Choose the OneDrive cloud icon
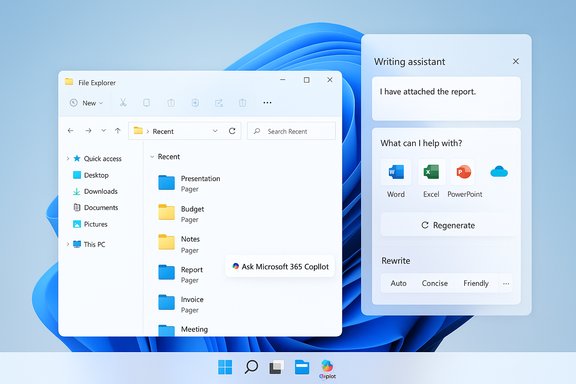576x384 pixels. click(499, 172)
